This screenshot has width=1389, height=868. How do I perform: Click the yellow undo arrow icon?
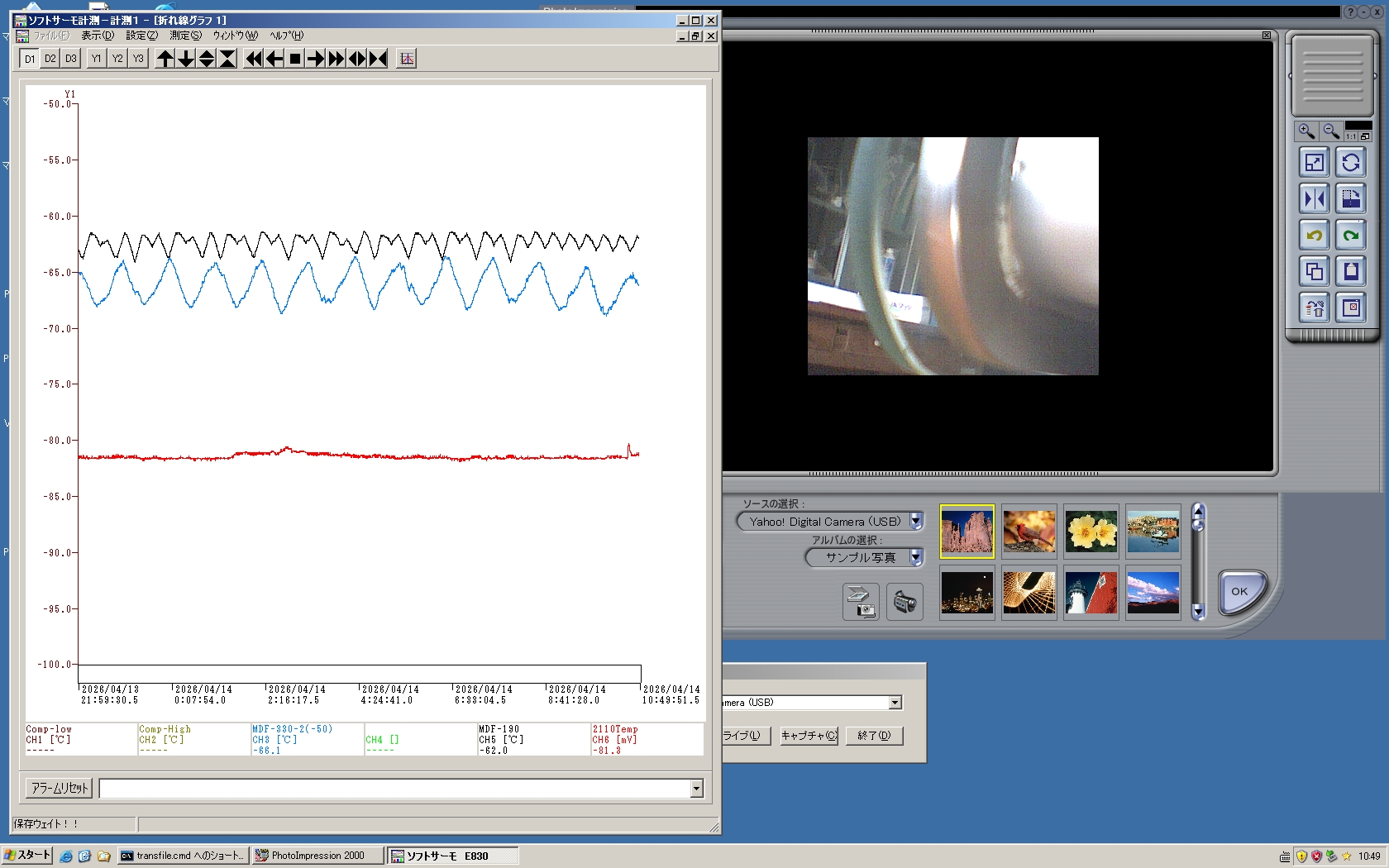pos(1314,236)
